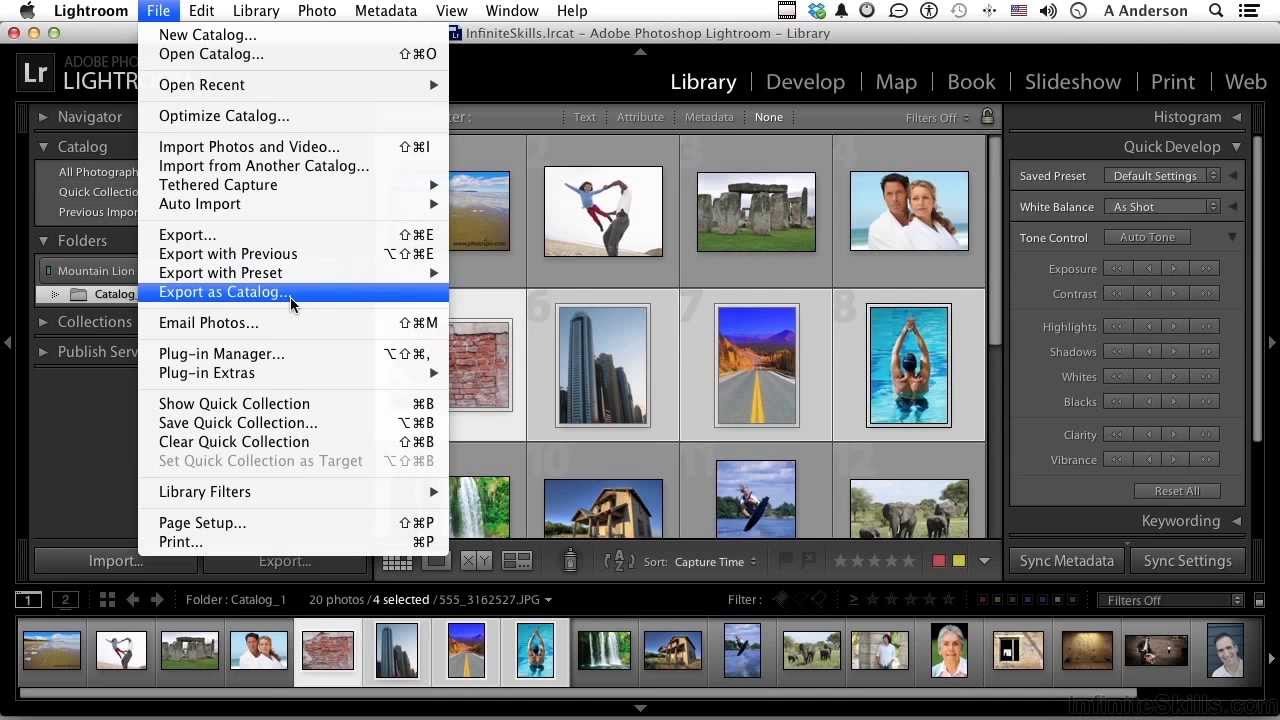Open Spotlight search in menu bar
The image size is (1280, 720).
point(1216,11)
